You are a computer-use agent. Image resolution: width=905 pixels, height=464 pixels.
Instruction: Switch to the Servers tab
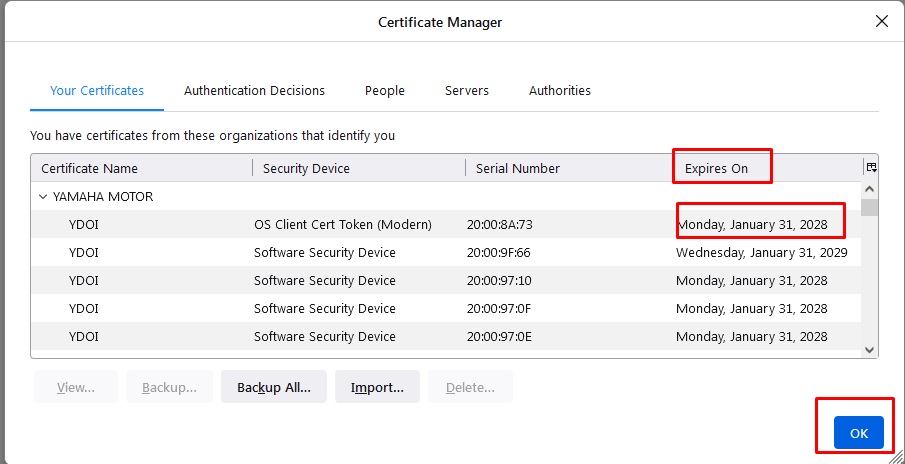tap(466, 91)
